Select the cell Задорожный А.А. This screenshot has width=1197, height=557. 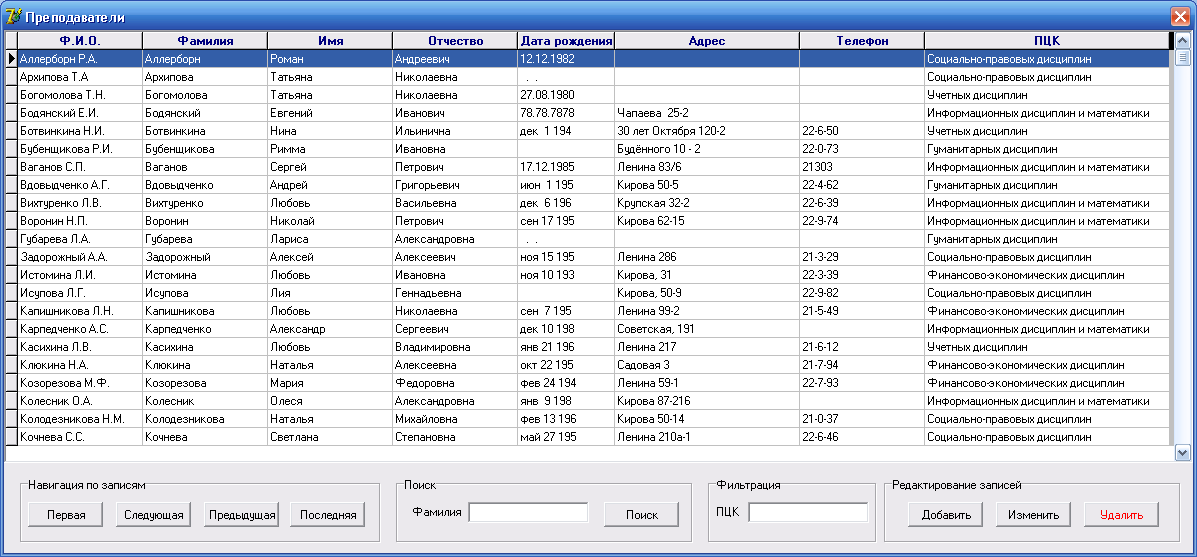[79, 257]
